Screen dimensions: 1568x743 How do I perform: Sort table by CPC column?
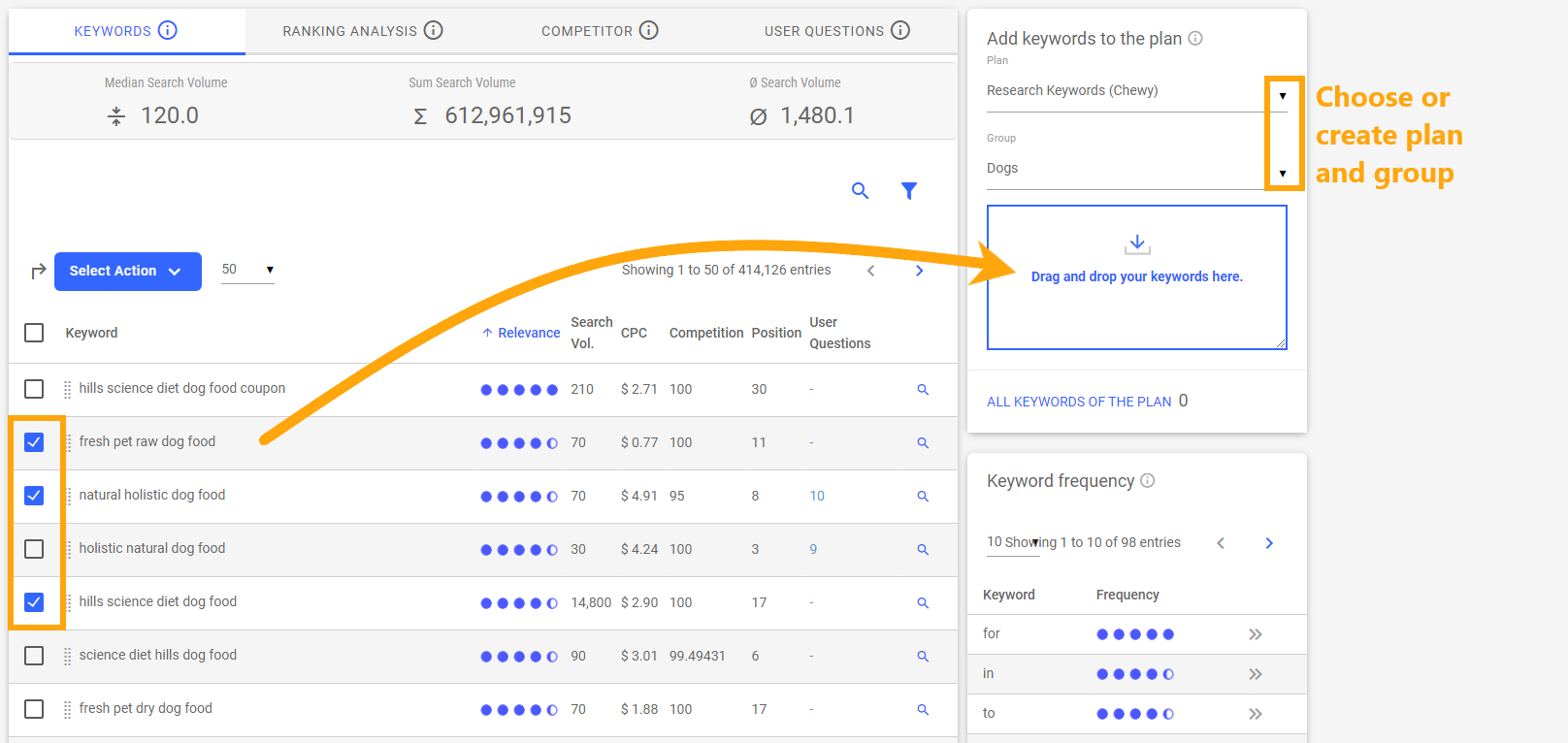point(634,333)
